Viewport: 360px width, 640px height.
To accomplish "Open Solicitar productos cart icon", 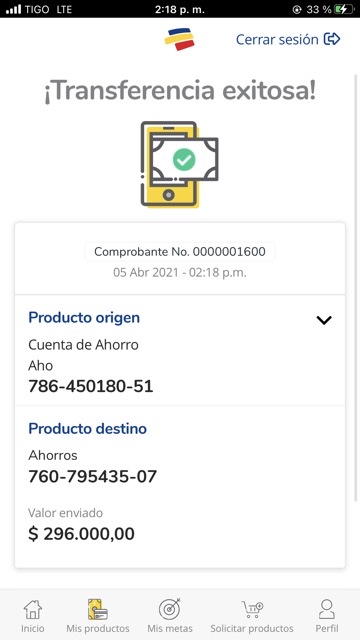I will tap(252, 609).
